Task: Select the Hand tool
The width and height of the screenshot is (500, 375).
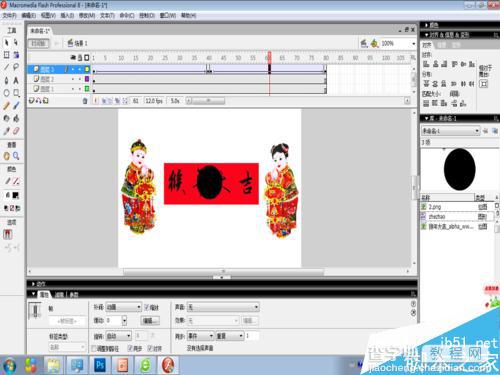Action: [x=6, y=156]
